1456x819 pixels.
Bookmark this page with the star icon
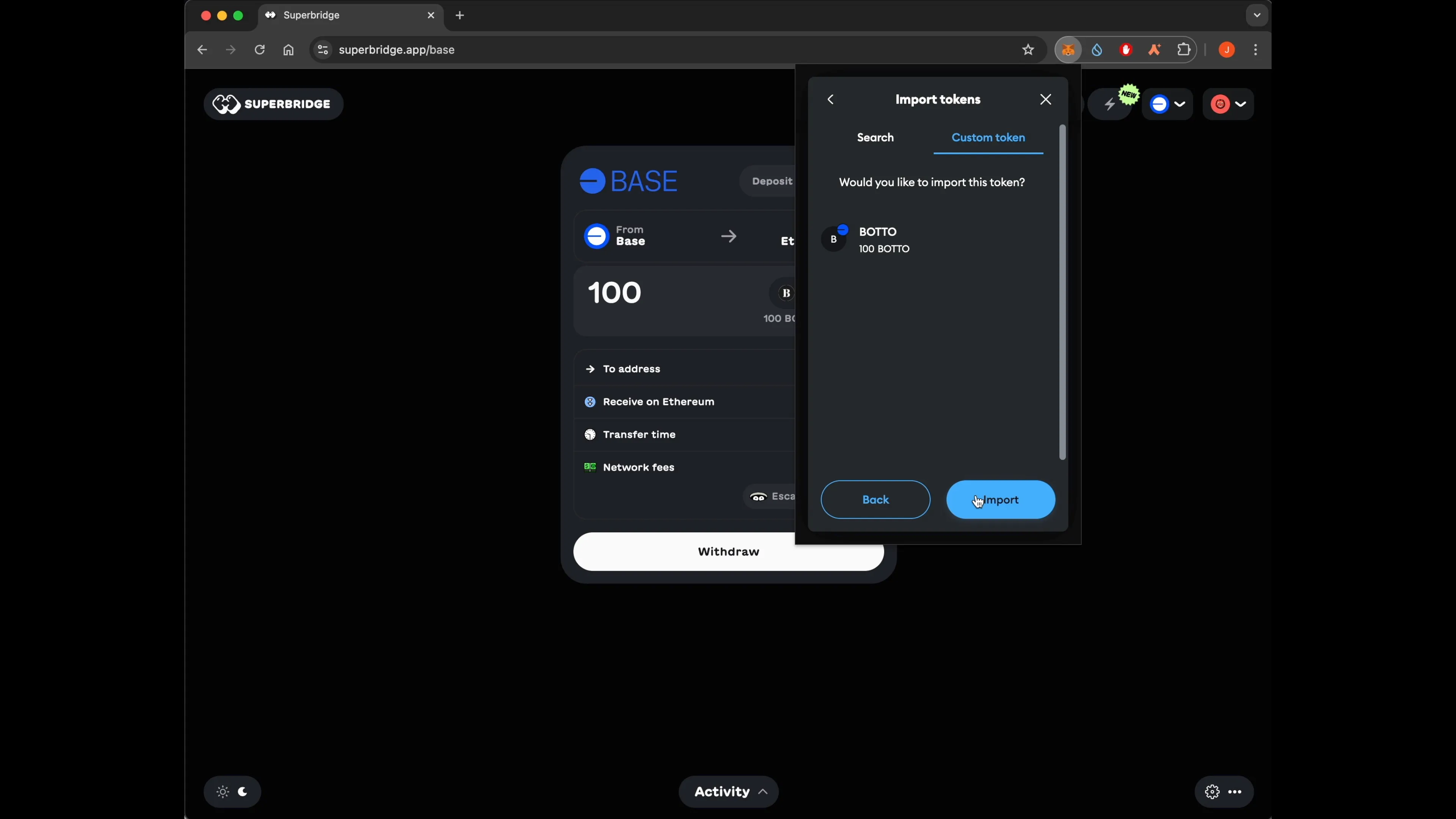pos(1028,50)
